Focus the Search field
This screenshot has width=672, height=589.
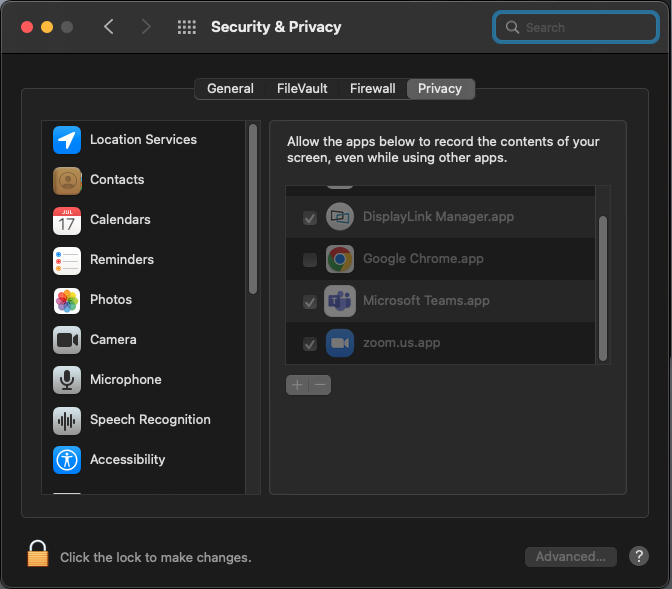pos(576,27)
